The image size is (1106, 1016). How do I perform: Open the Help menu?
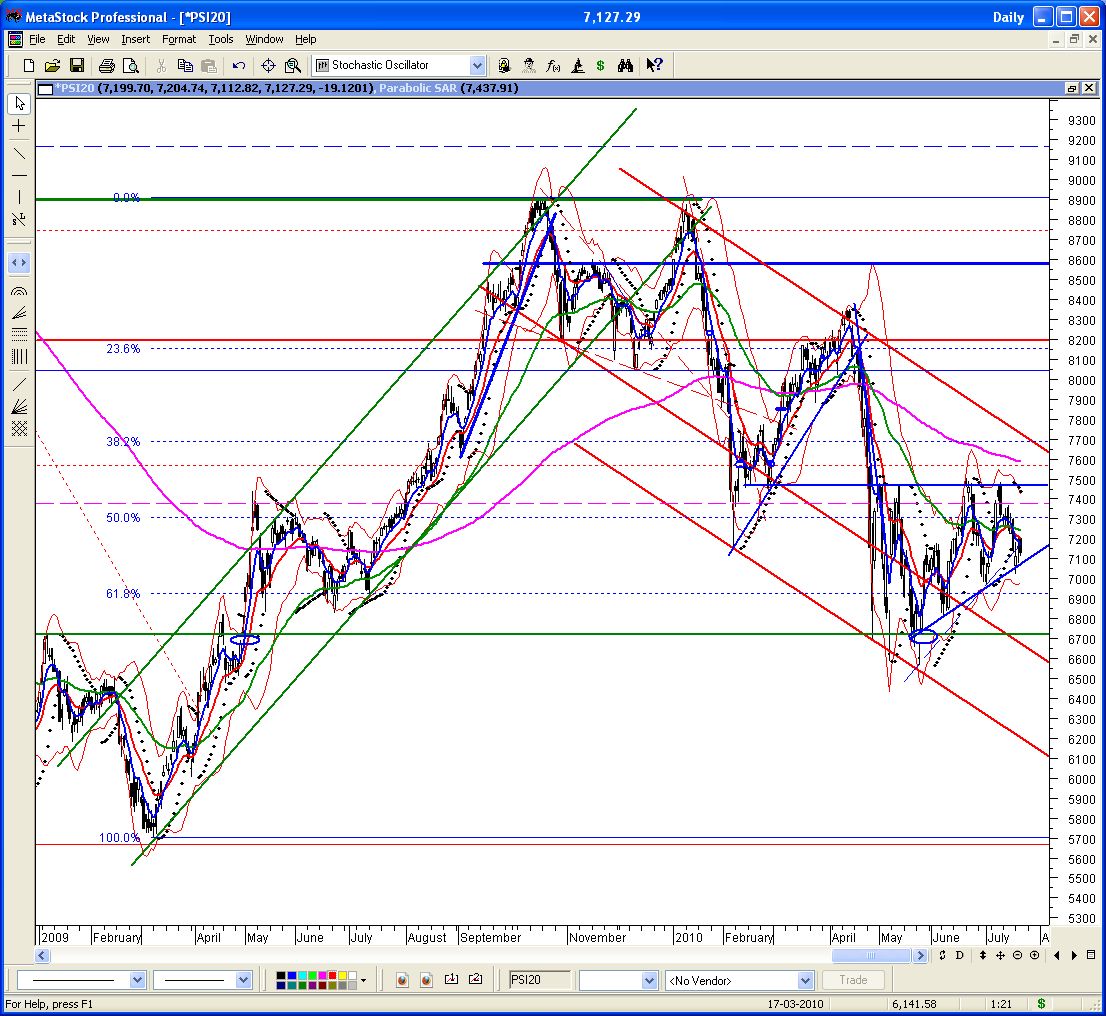pos(305,40)
